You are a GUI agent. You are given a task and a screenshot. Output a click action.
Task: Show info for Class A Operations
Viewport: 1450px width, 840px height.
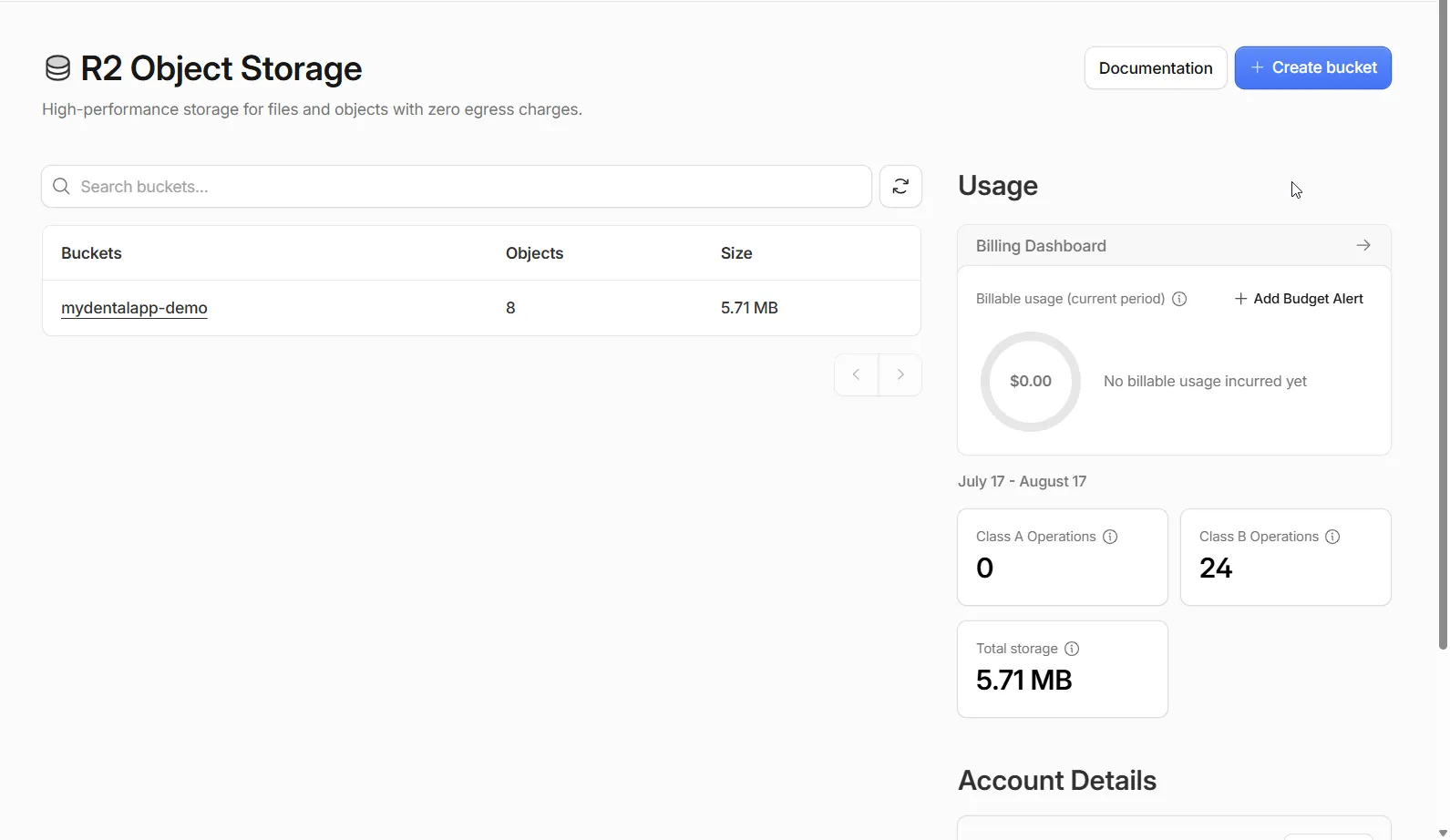1110,537
